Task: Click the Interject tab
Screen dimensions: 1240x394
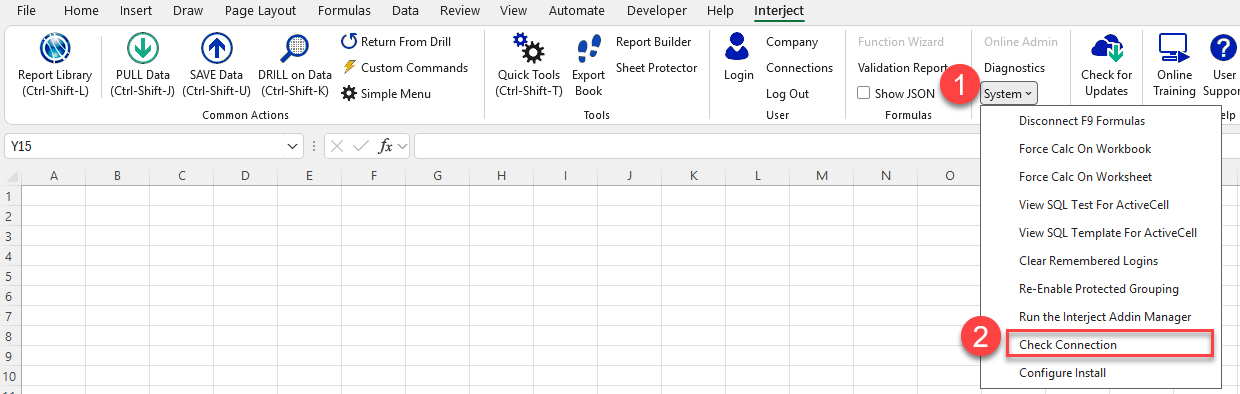Action: tap(779, 11)
